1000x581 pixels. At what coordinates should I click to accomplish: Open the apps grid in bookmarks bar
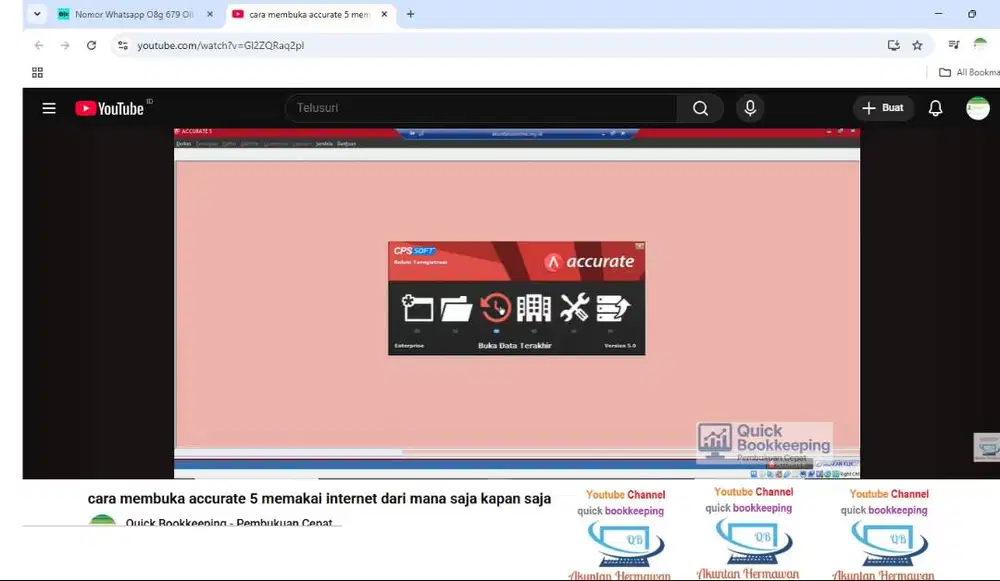coord(38,73)
